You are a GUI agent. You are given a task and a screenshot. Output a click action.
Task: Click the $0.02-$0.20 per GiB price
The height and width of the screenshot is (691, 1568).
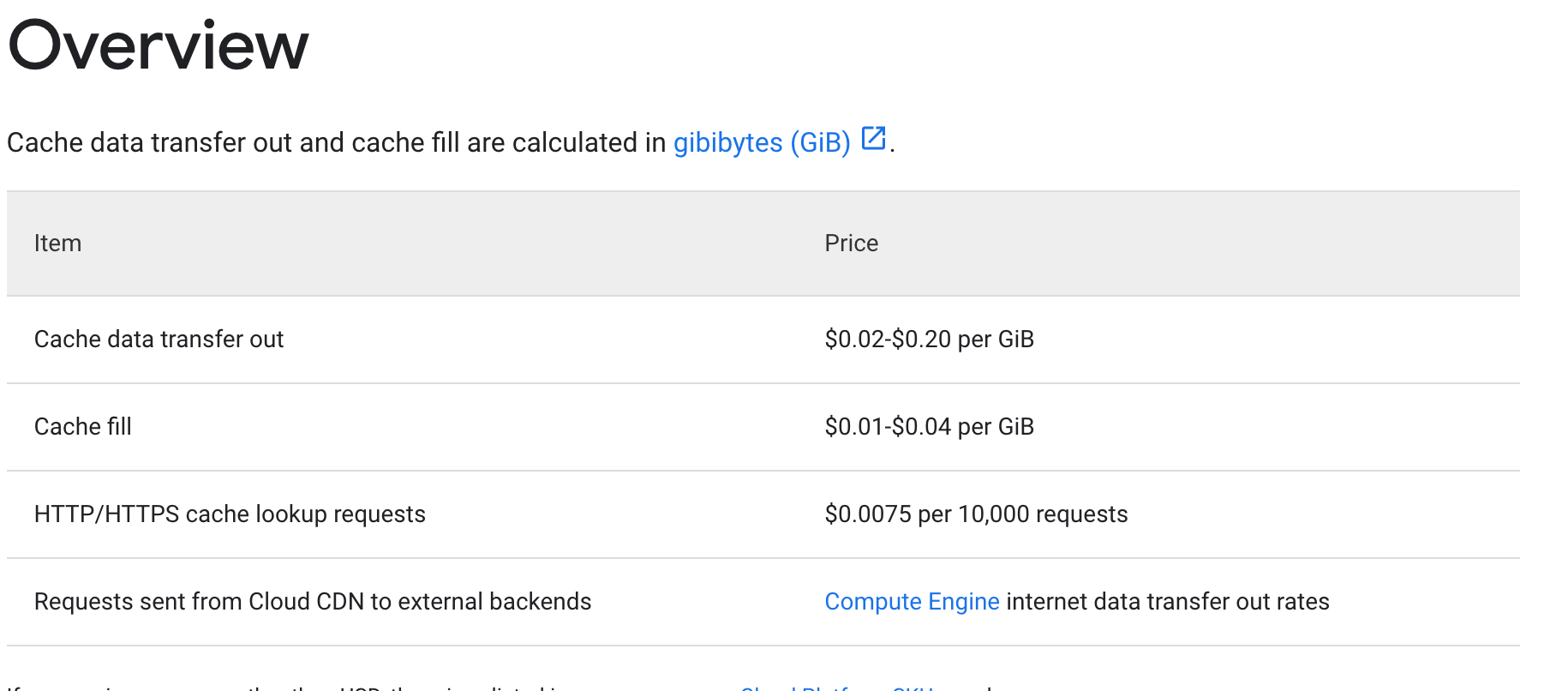click(x=929, y=339)
